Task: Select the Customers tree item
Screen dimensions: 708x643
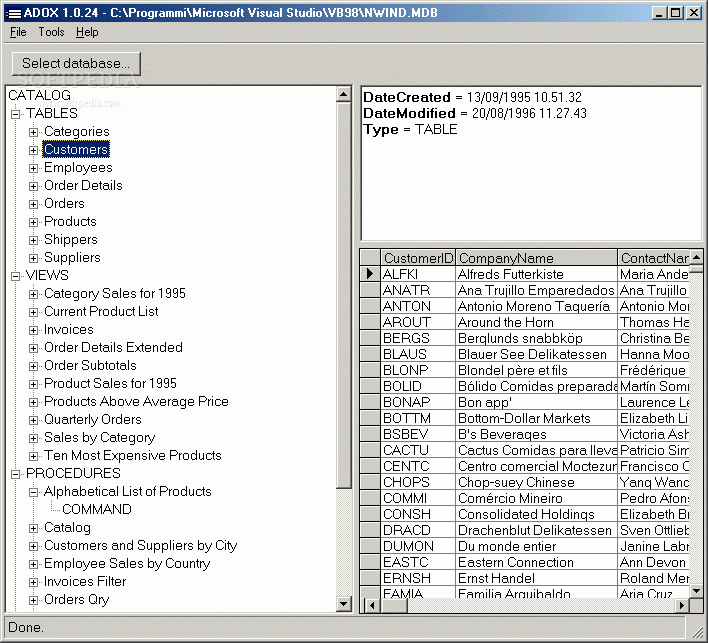Action: point(76,149)
